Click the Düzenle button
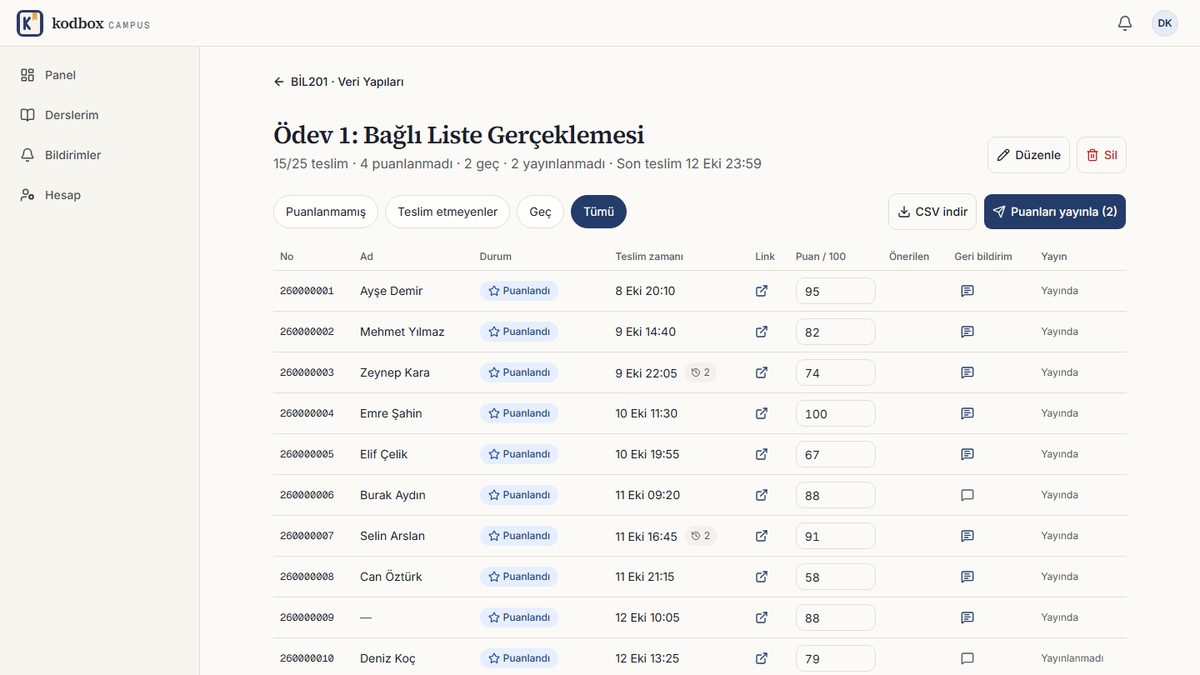 pos(1029,155)
